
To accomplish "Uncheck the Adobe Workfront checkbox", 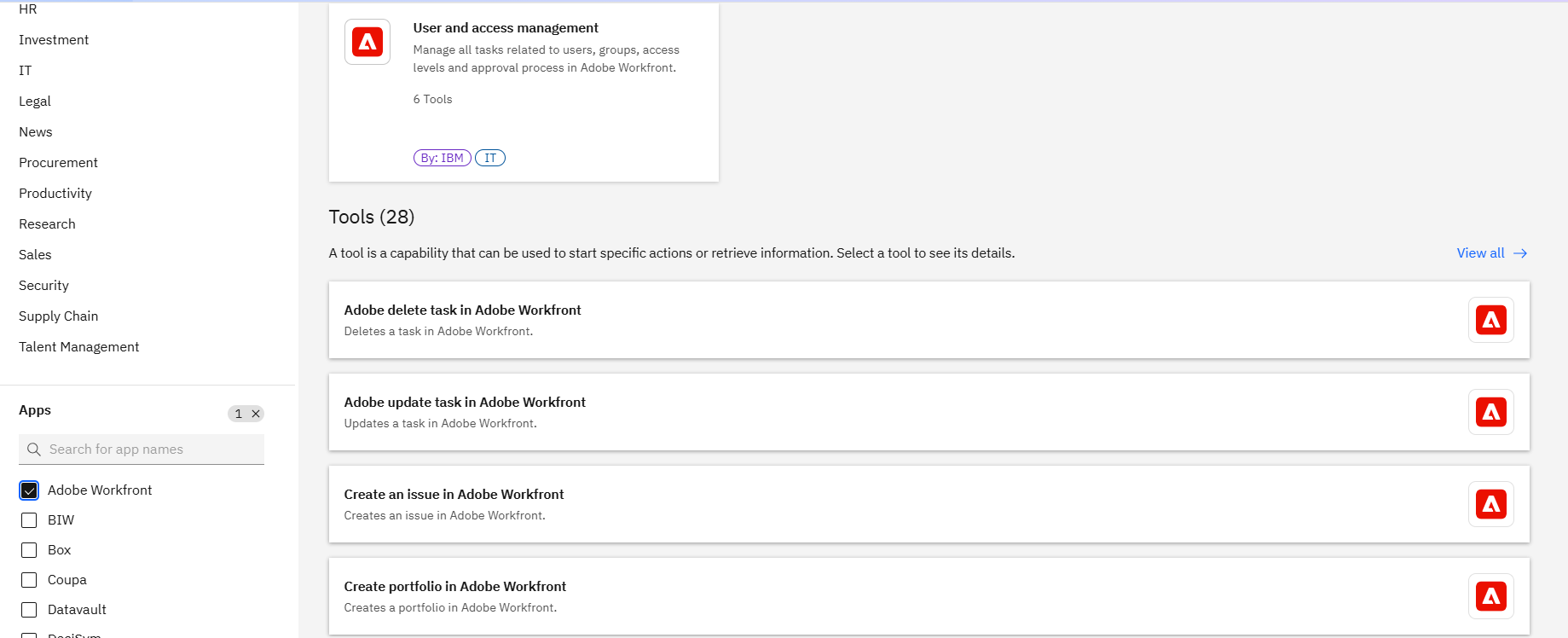I will (x=29, y=490).
